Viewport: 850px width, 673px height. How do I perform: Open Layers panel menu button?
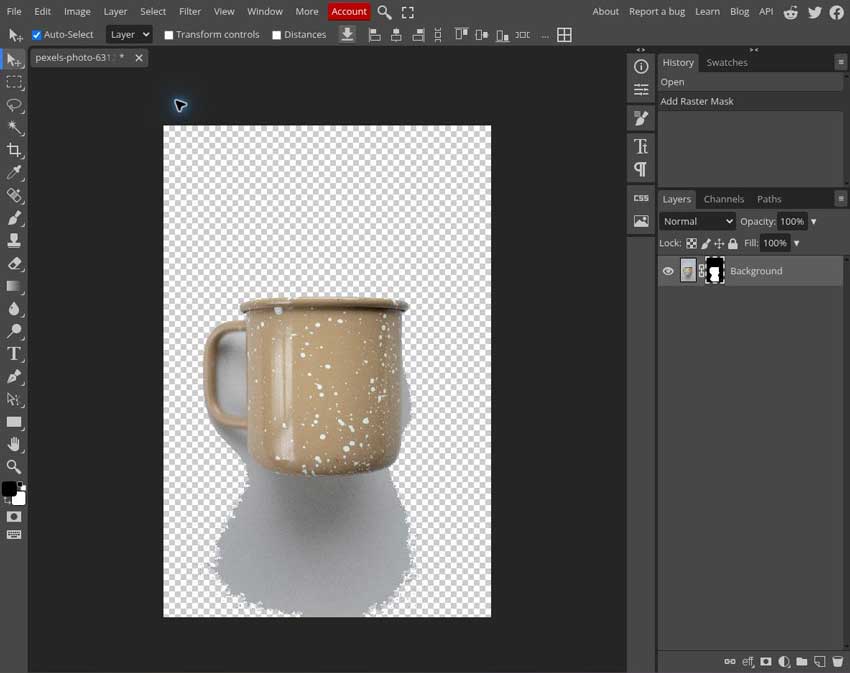pos(841,199)
